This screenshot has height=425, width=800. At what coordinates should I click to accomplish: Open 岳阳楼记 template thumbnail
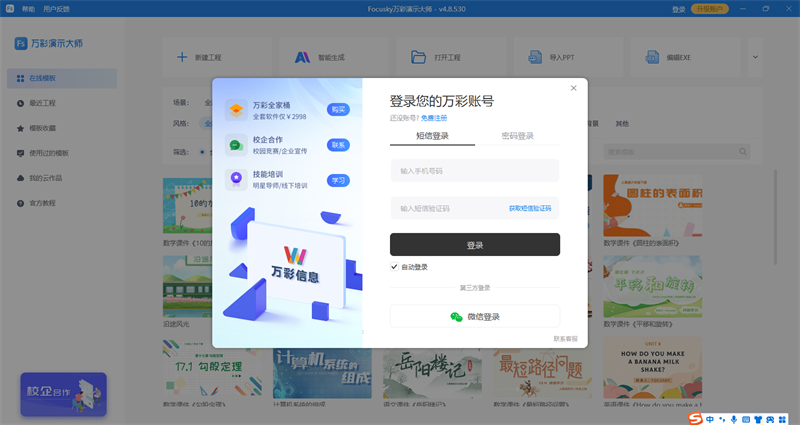point(432,373)
